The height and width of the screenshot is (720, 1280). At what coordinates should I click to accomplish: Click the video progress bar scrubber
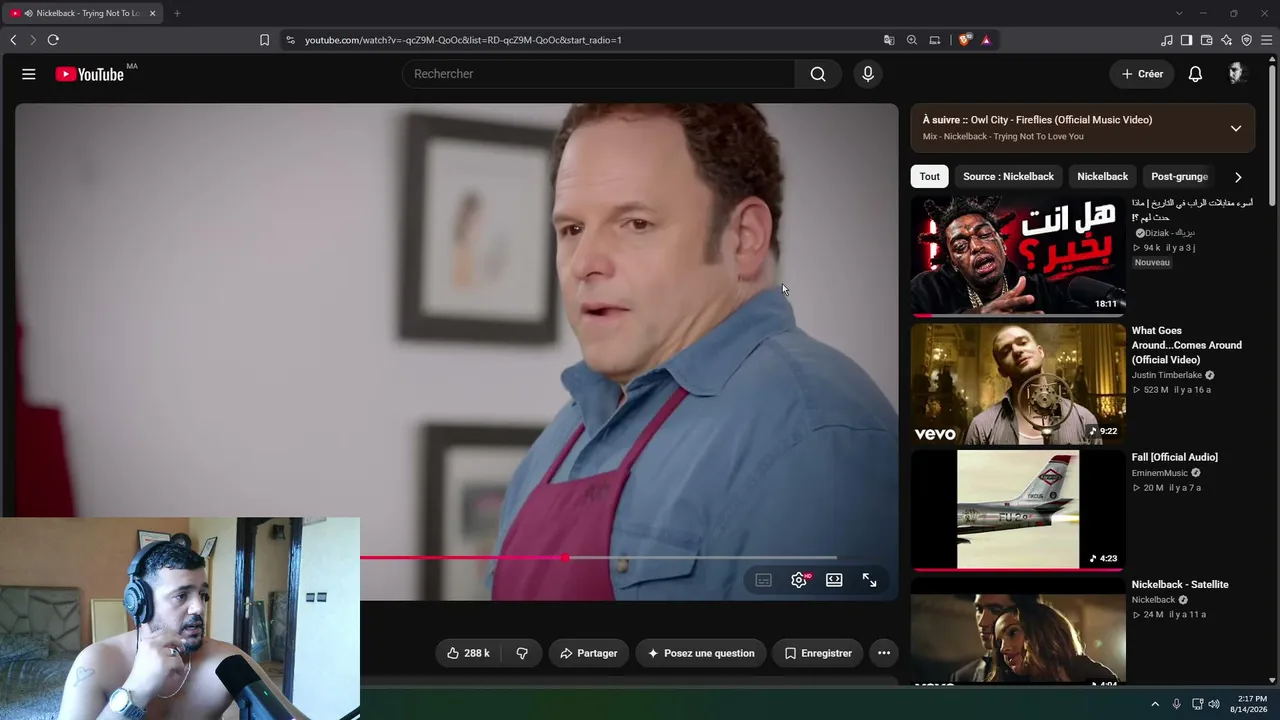click(x=566, y=557)
